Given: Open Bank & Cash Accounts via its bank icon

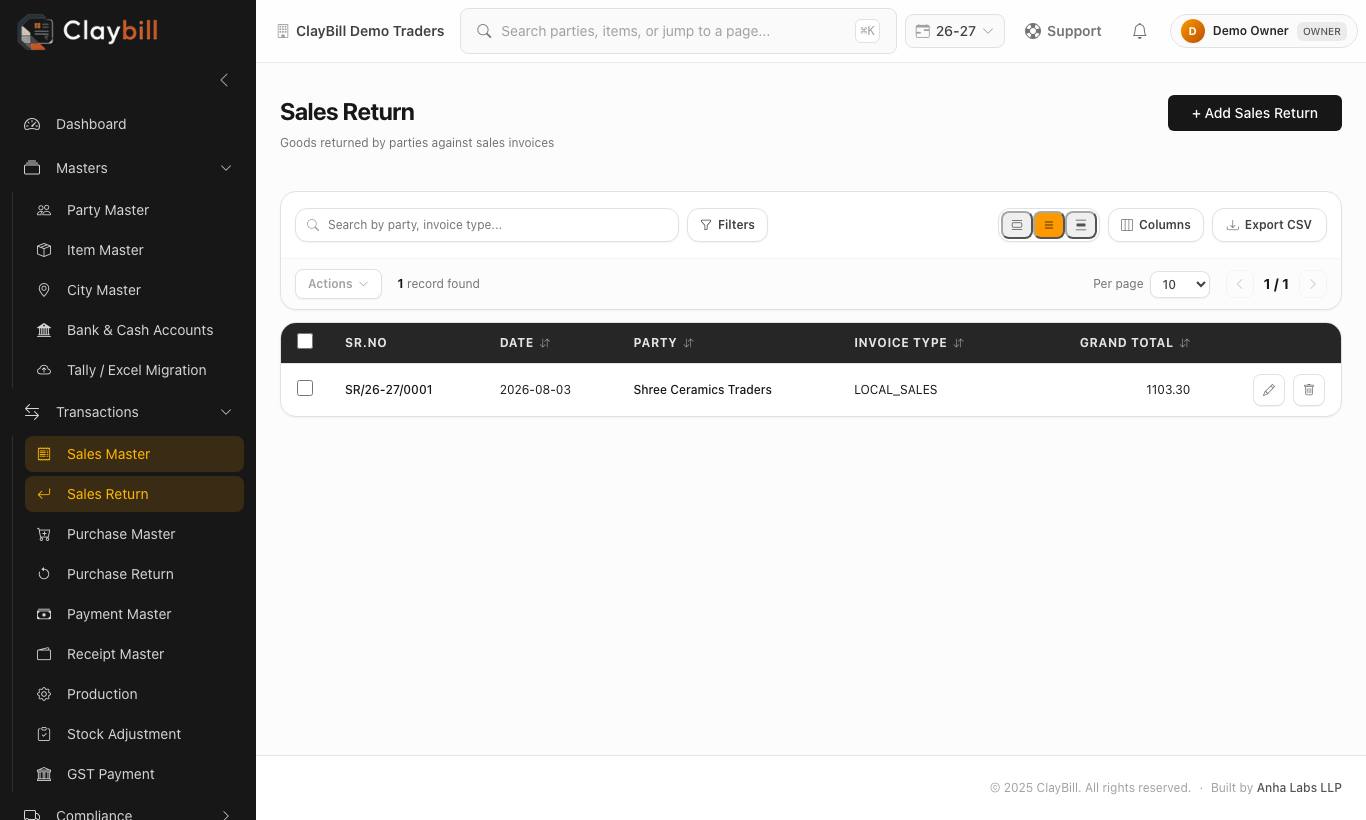Looking at the screenshot, I should point(44,330).
